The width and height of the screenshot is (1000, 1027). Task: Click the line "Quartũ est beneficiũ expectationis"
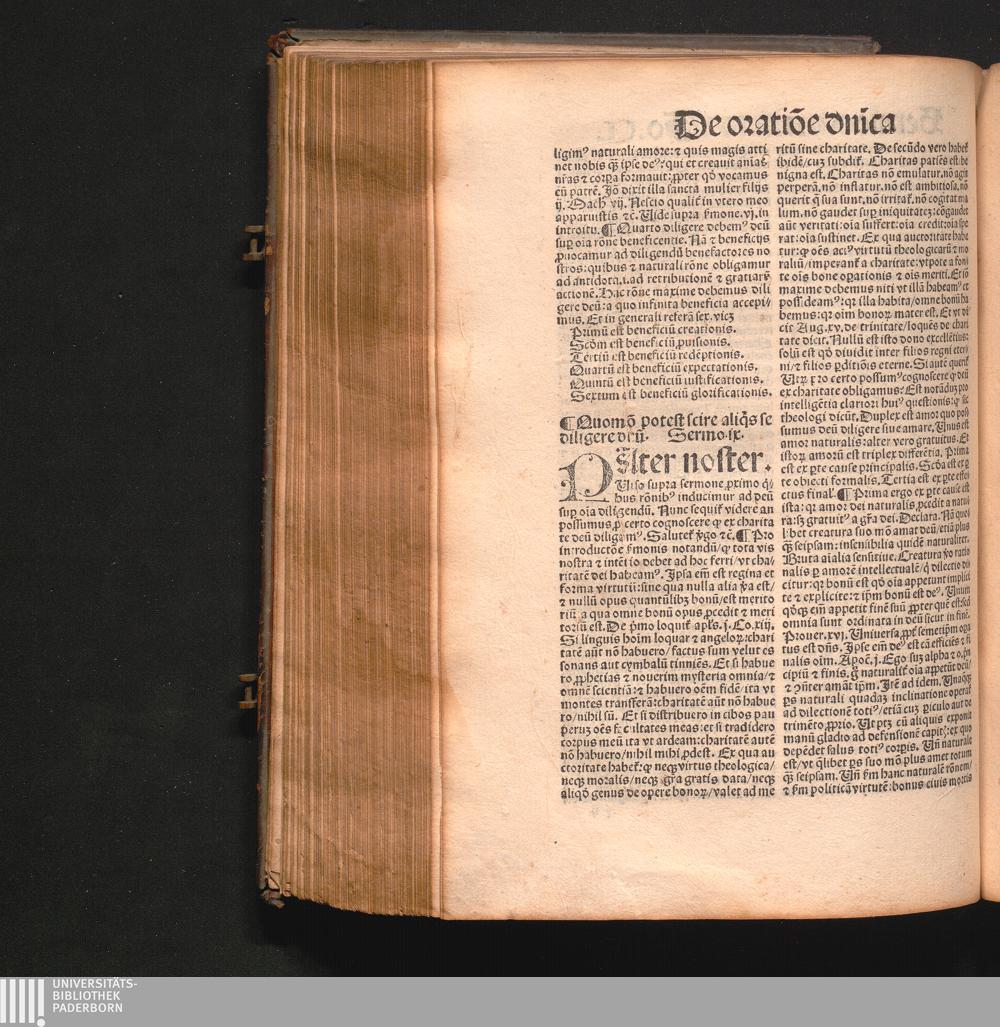click(x=662, y=368)
